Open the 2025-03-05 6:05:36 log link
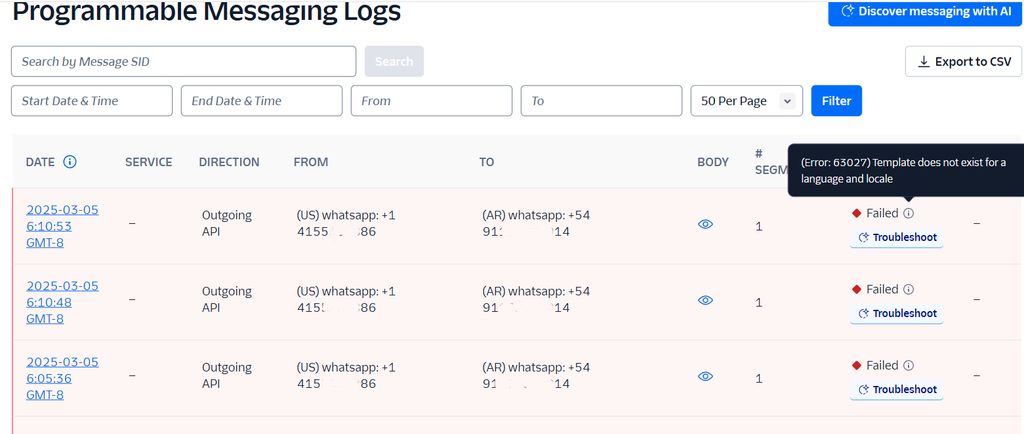Screen dimensions: 1024x434 pos(62,377)
